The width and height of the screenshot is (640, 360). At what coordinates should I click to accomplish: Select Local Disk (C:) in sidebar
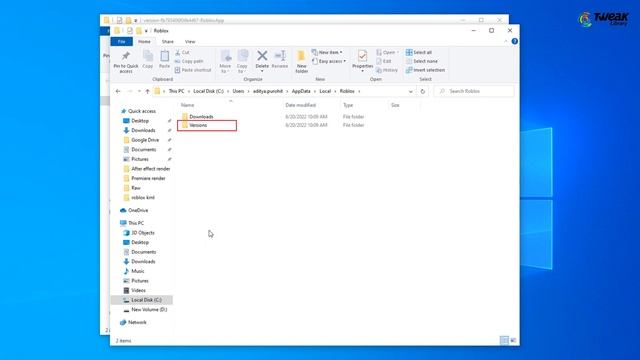coord(142,300)
